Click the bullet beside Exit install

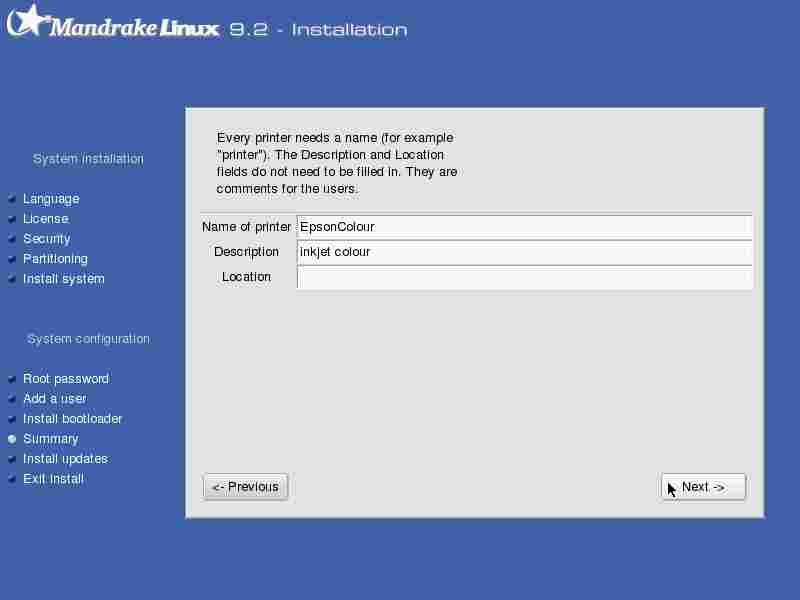[x=12, y=479]
